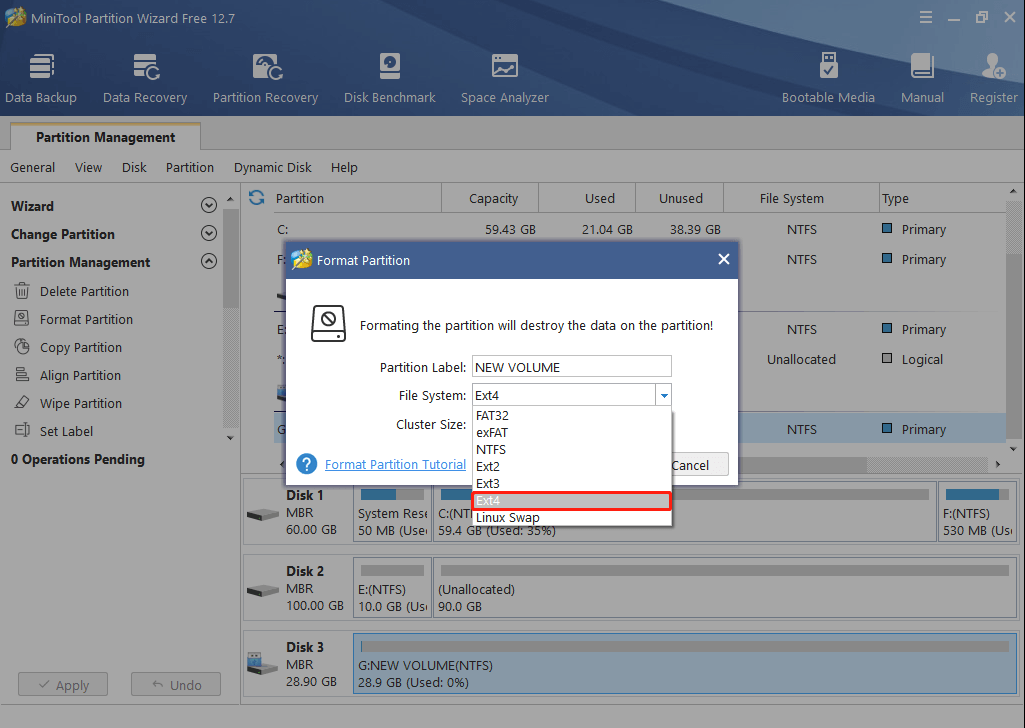Refresh the partition list
The width and height of the screenshot is (1025, 728).
pos(257,197)
